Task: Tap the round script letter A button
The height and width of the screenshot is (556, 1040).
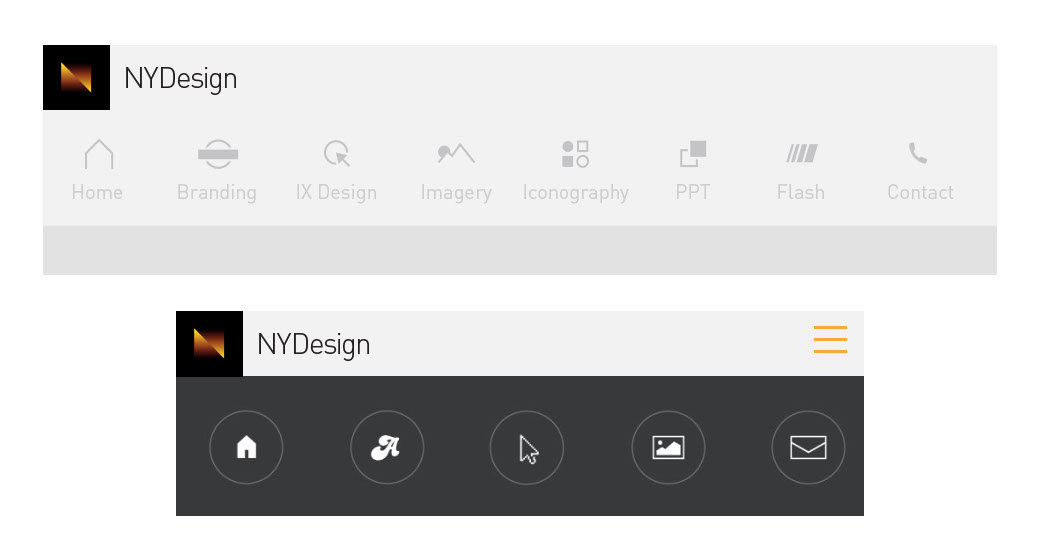Action: [x=387, y=447]
